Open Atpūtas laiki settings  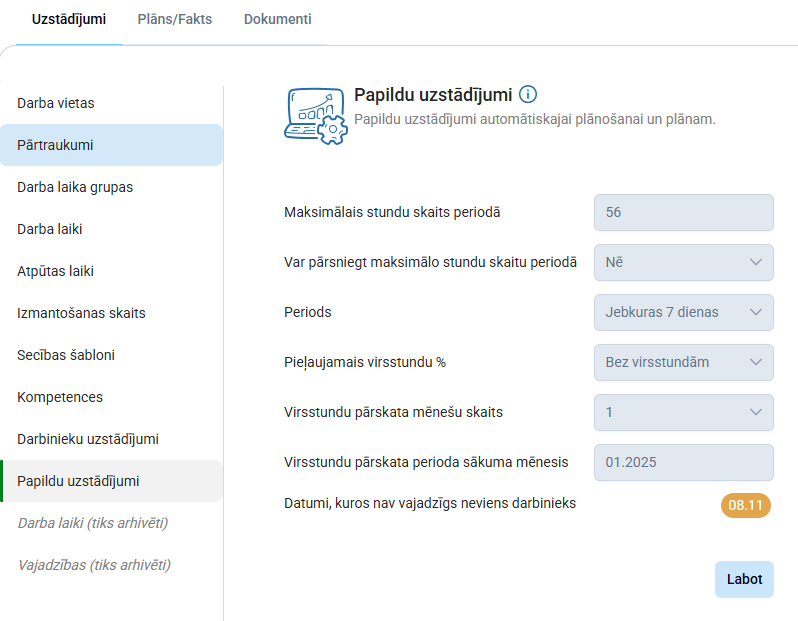point(55,271)
